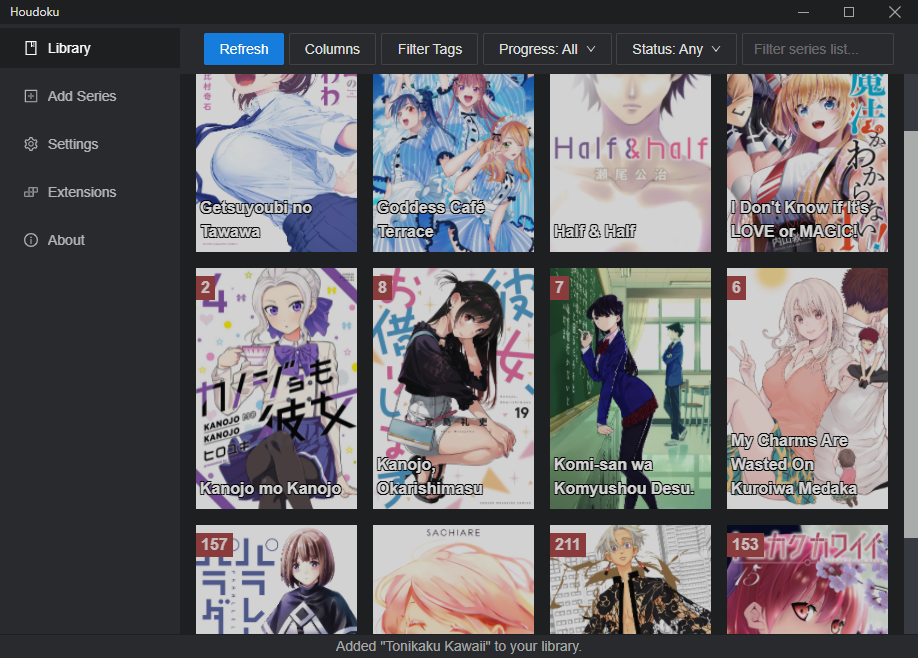Open the Columns options
Screen dimensions: 918x658
332,49
